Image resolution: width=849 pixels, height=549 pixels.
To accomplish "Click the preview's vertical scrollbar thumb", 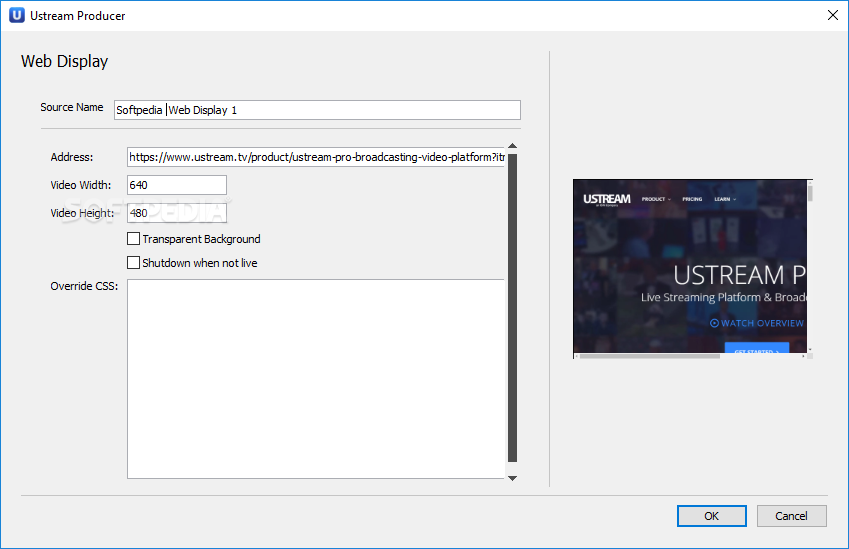I will 810,193.
